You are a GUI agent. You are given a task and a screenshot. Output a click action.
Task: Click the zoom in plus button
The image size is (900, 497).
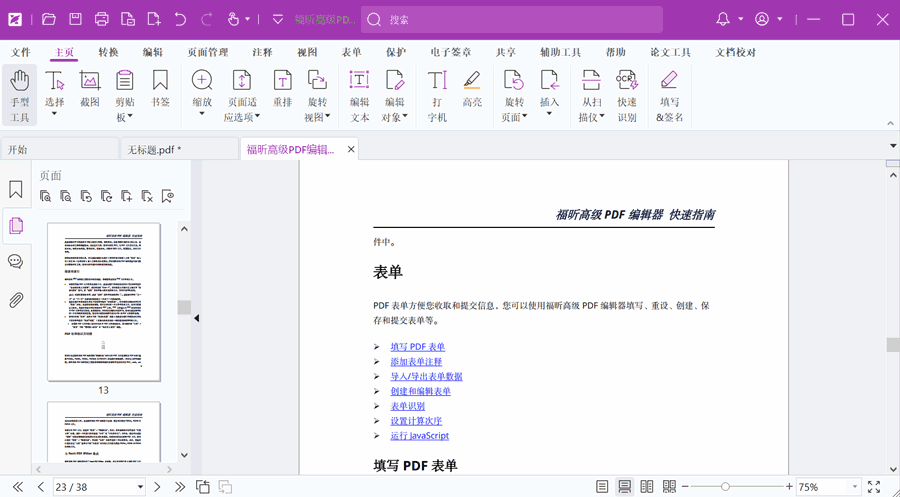789,487
